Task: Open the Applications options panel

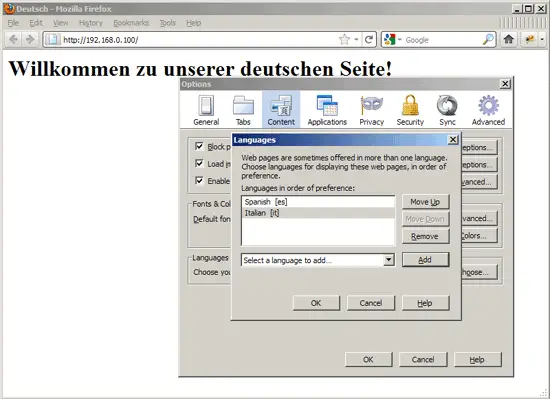Action: pos(327,110)
